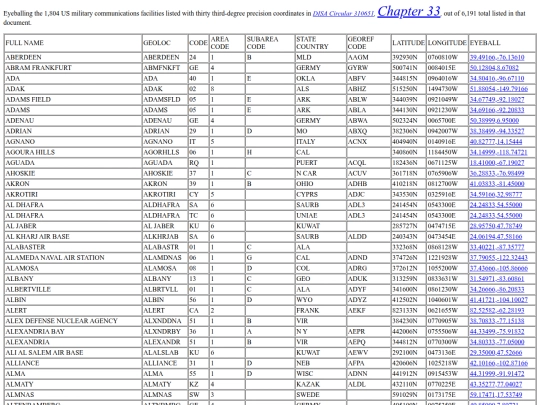The height and width of the screenshot is (405, 540).
Task: Select the ABERDEEN full name cell
Action: click(x=73, y=58)
